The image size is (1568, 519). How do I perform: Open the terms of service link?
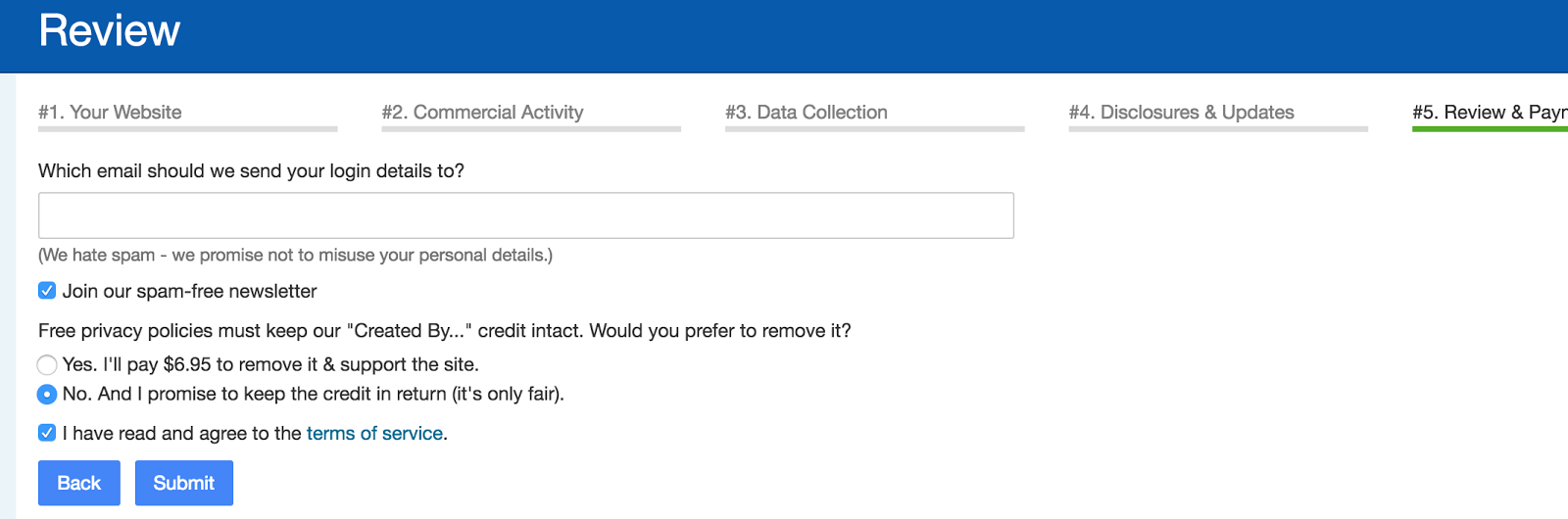374,434
